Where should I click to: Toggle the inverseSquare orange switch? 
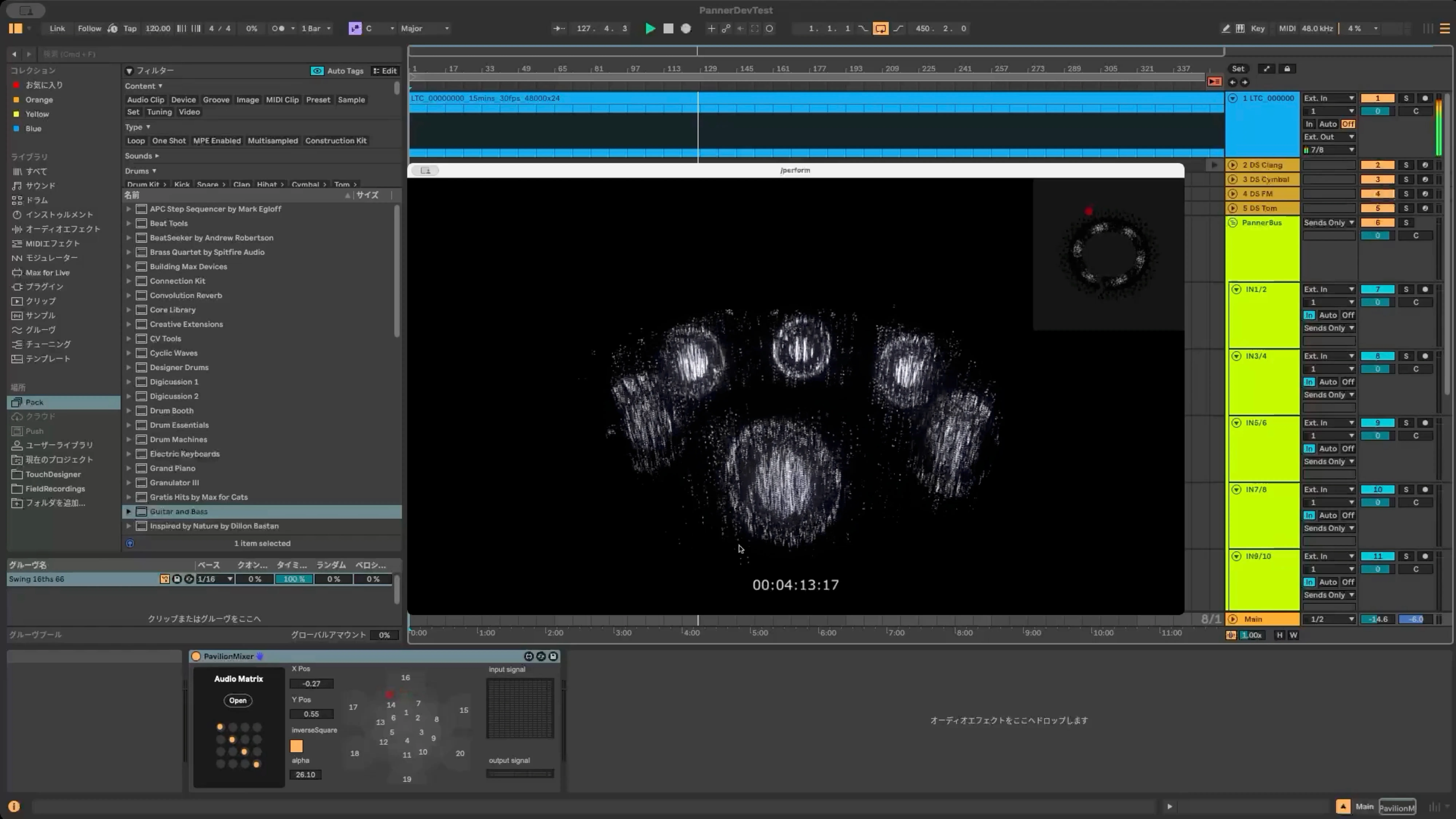[x=296, y=746]
